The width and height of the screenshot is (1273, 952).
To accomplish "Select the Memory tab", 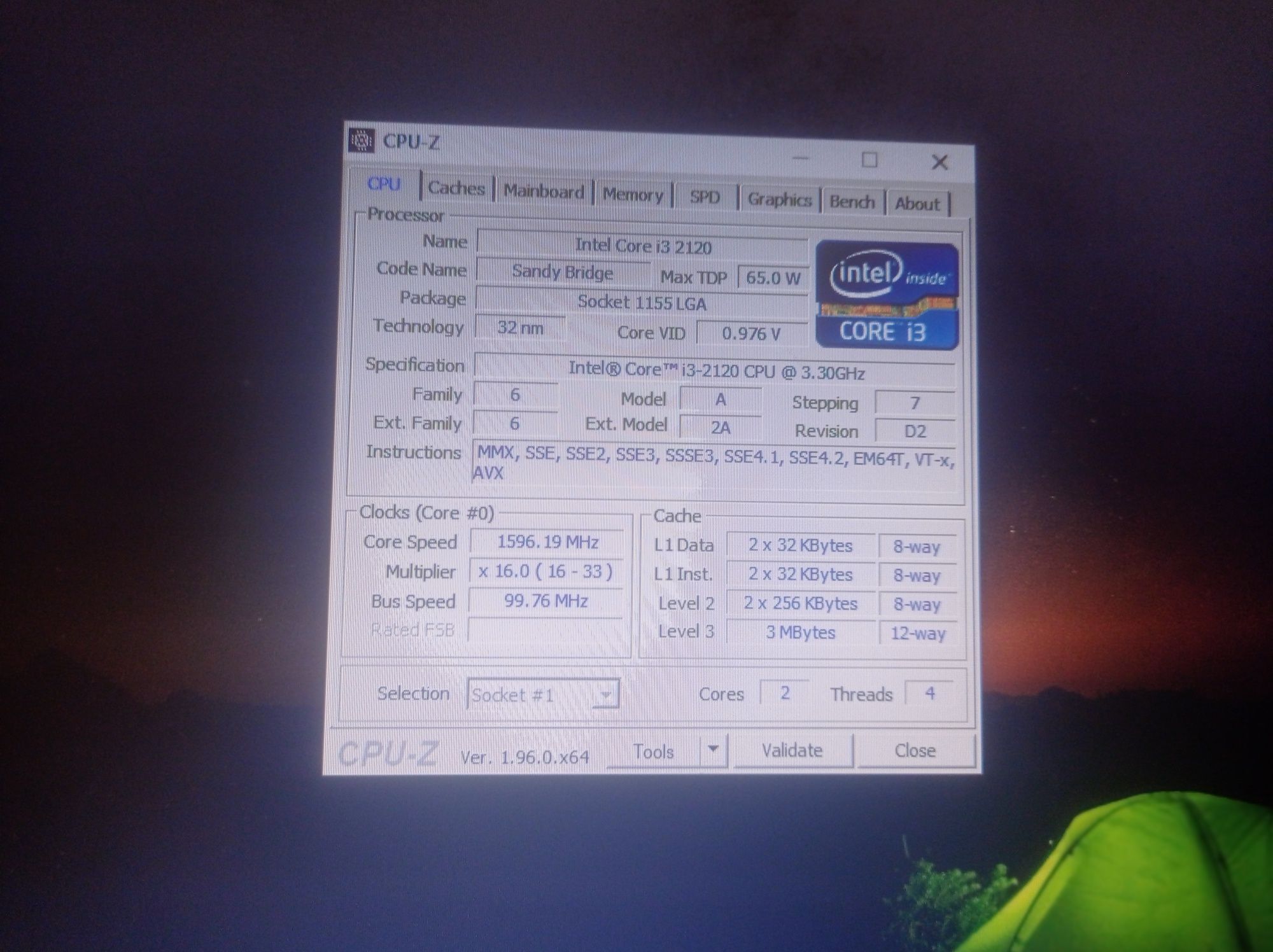I will pos(633,195).
